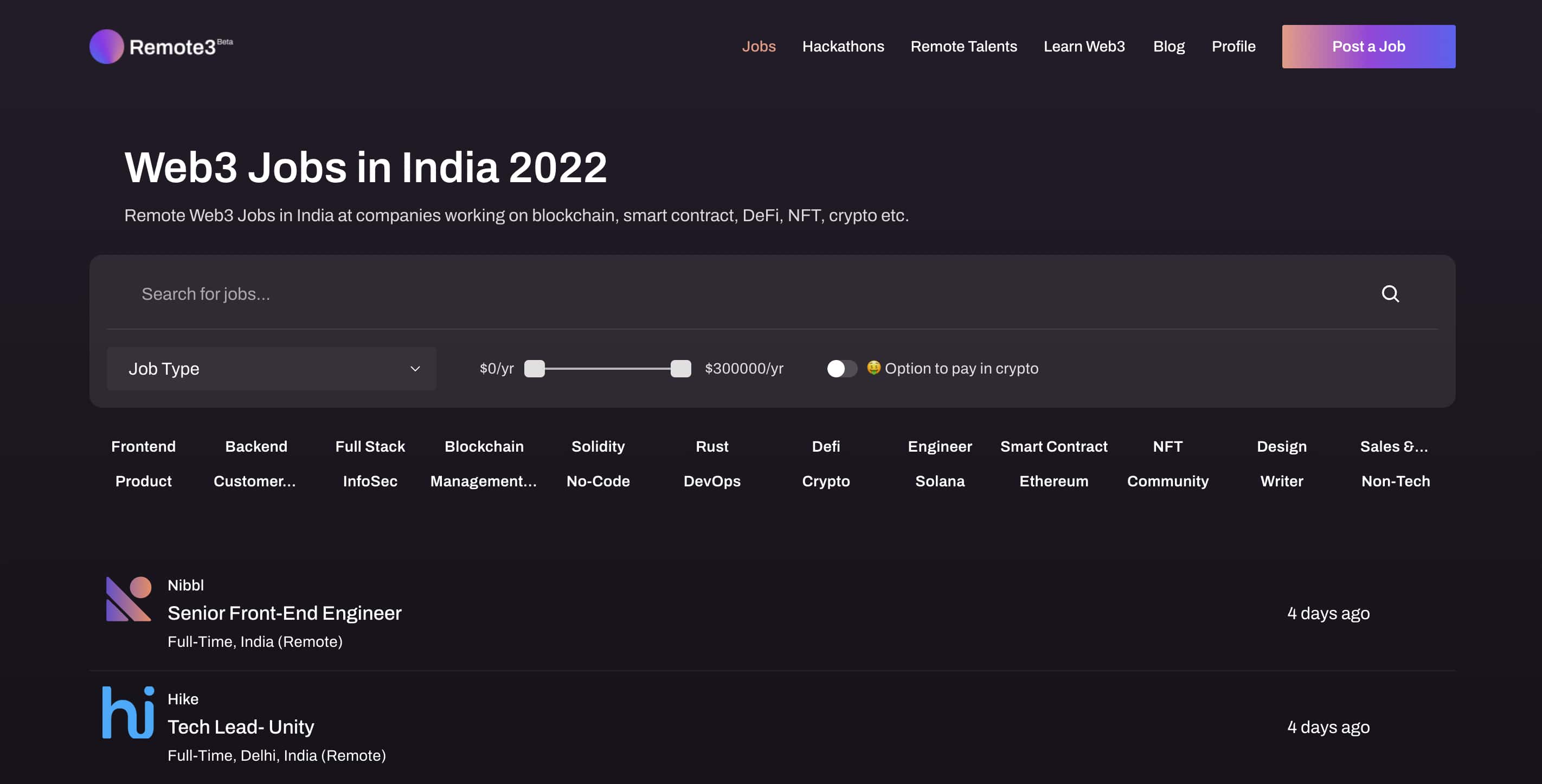The height and width of the screenshot is (784, 1542).
Task: Filter jobs by Backend tag
Action: coord(256,446)
